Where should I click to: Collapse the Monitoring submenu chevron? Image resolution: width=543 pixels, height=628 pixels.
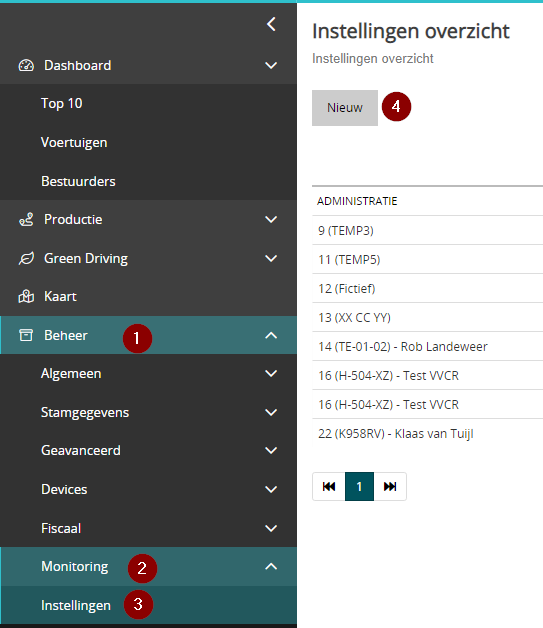point(271,566)
